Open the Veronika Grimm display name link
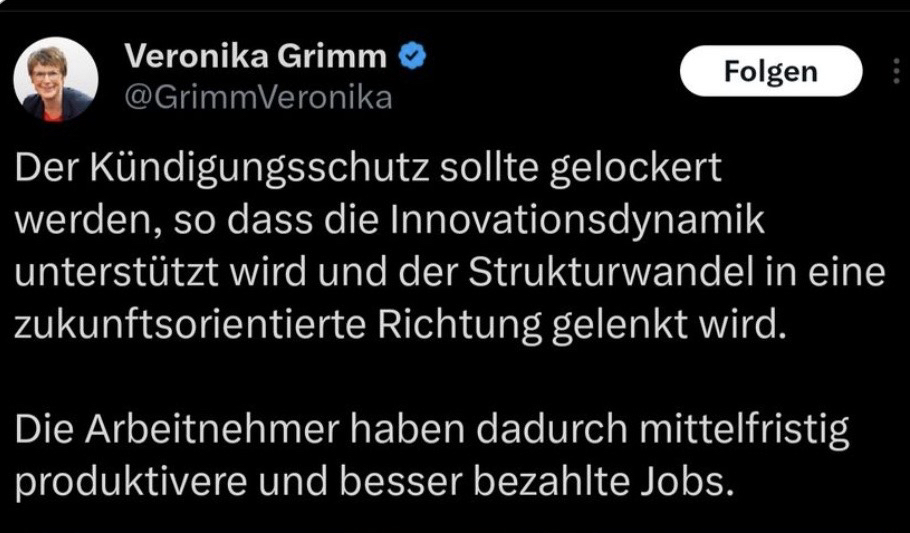910x533 pixels. (x=254, y=58)
